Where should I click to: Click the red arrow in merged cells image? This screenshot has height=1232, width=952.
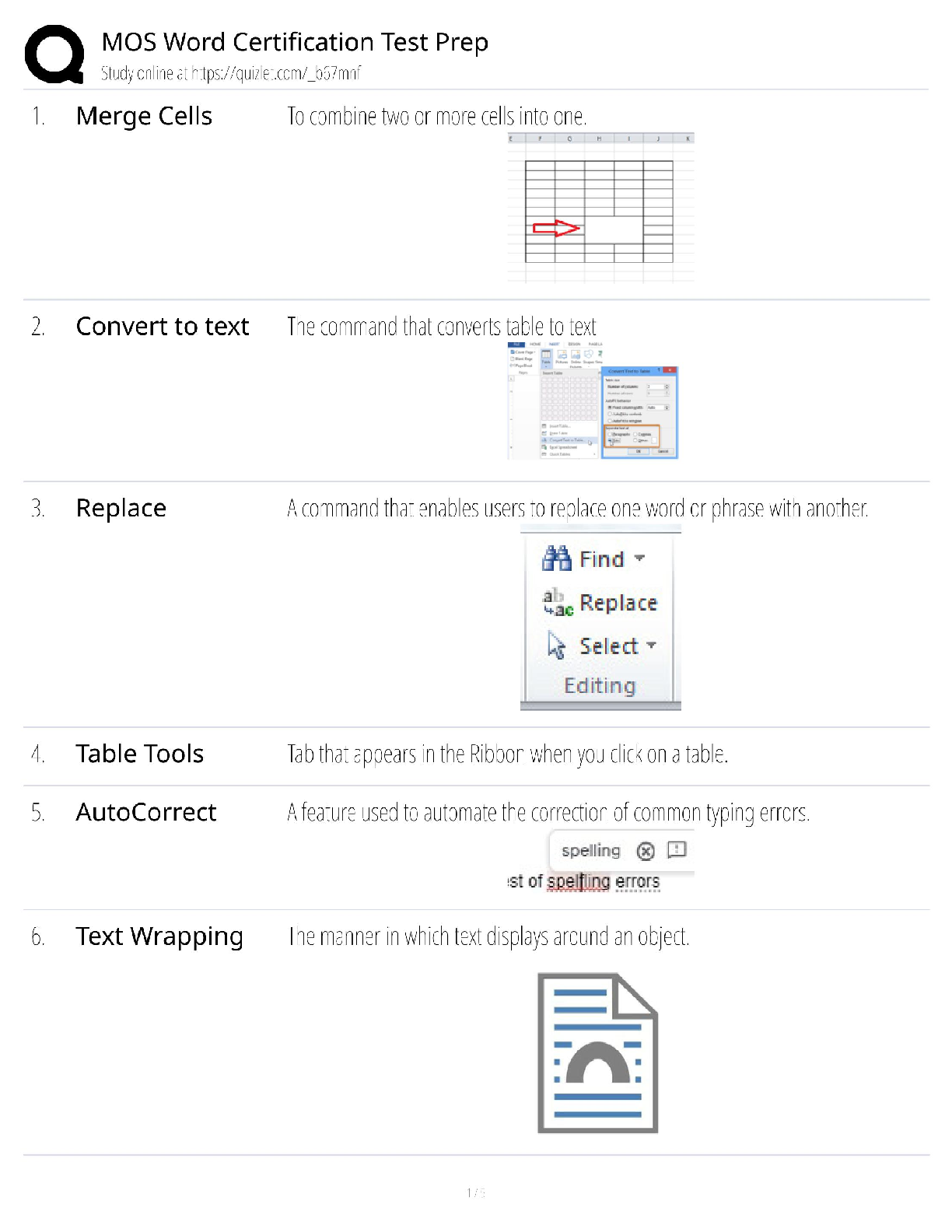(x=556, y=228)
